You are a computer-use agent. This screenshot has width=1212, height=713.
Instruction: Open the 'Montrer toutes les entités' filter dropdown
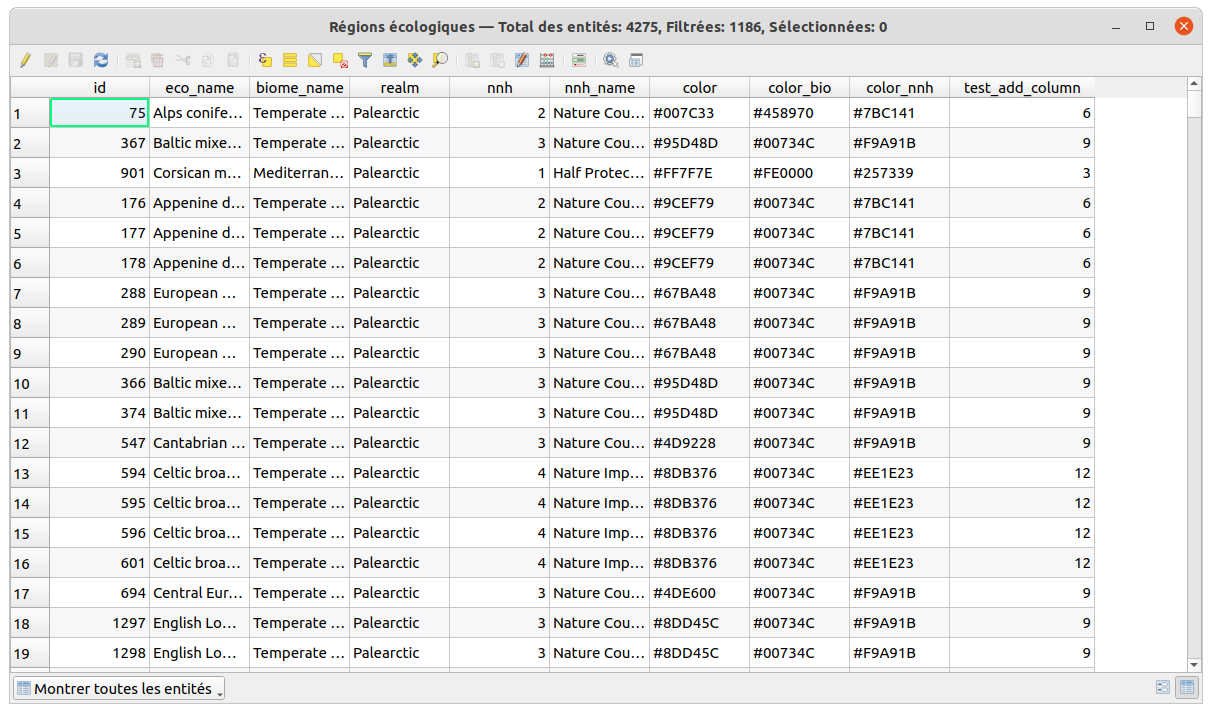point(118,688)
